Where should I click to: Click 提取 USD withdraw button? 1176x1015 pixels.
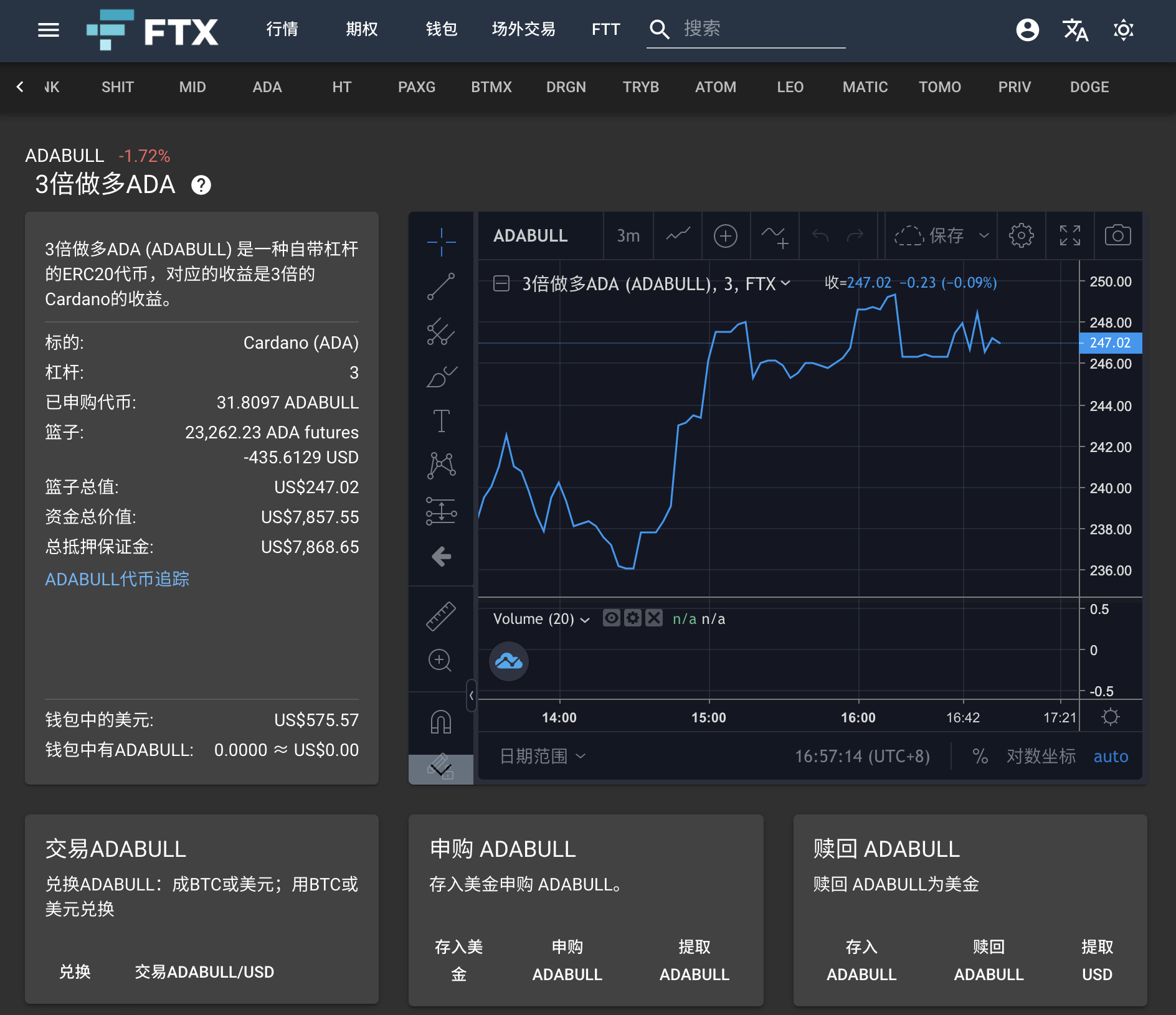point(1097,960)
